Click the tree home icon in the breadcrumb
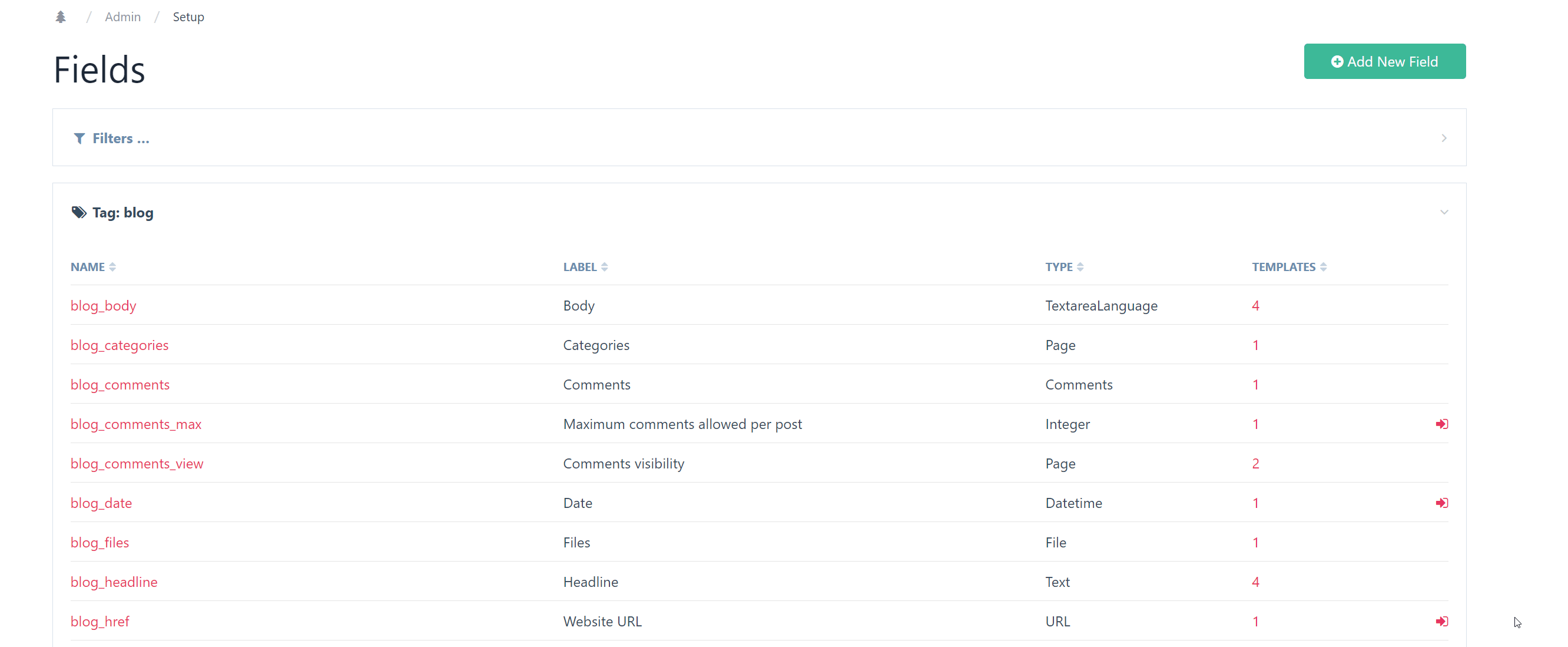 (61, 16)
